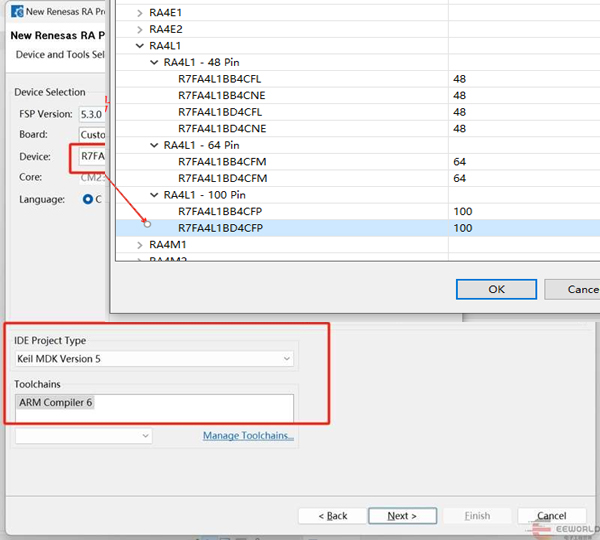Collapse the RA4L1 - 64 Pin group

coord(154,145)
